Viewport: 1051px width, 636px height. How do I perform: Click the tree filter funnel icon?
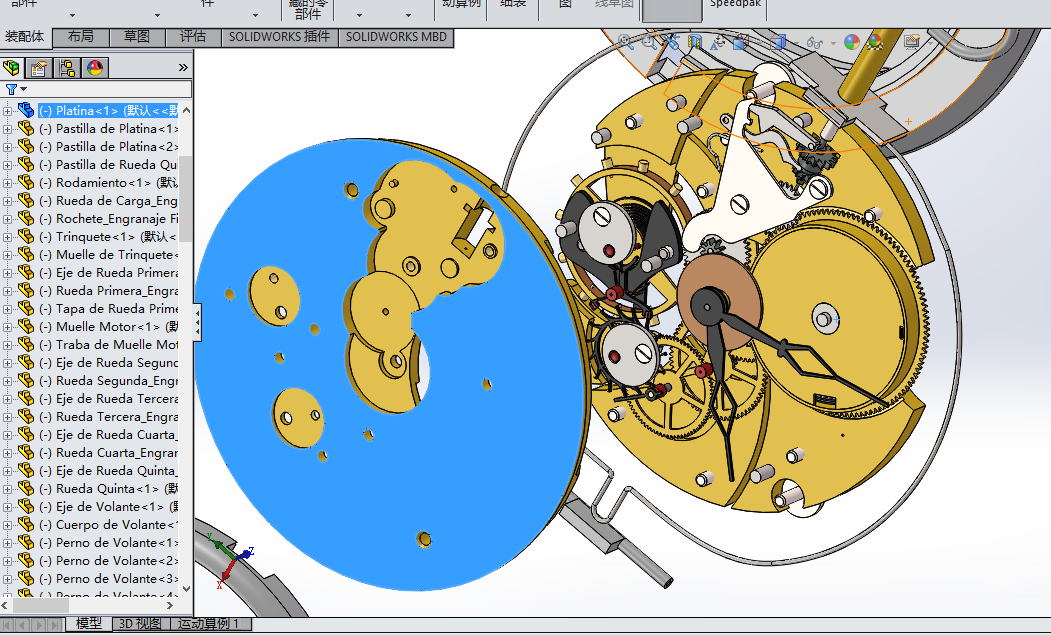point(11,88)
